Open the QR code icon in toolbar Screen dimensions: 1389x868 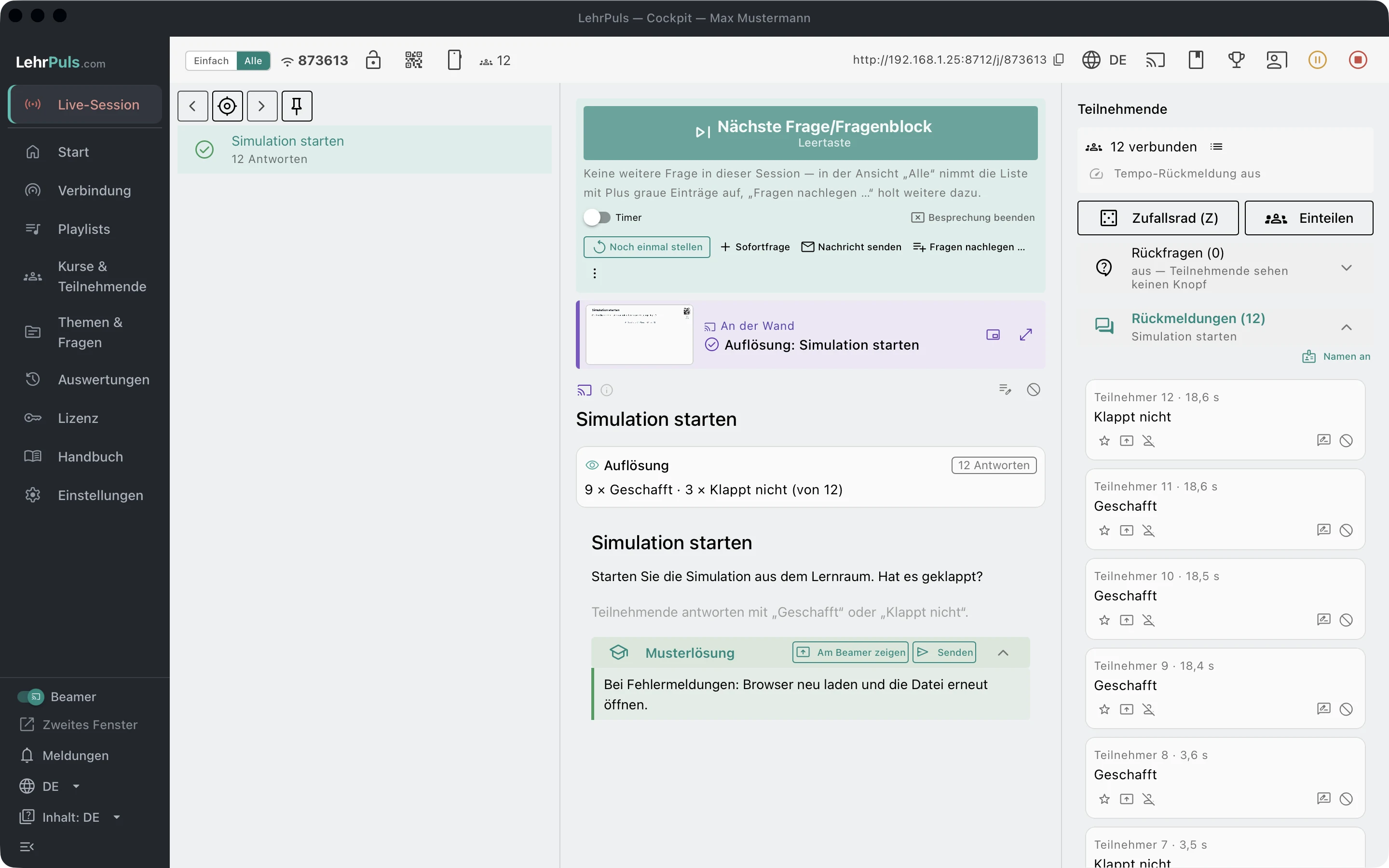click(x=413, y=60)
